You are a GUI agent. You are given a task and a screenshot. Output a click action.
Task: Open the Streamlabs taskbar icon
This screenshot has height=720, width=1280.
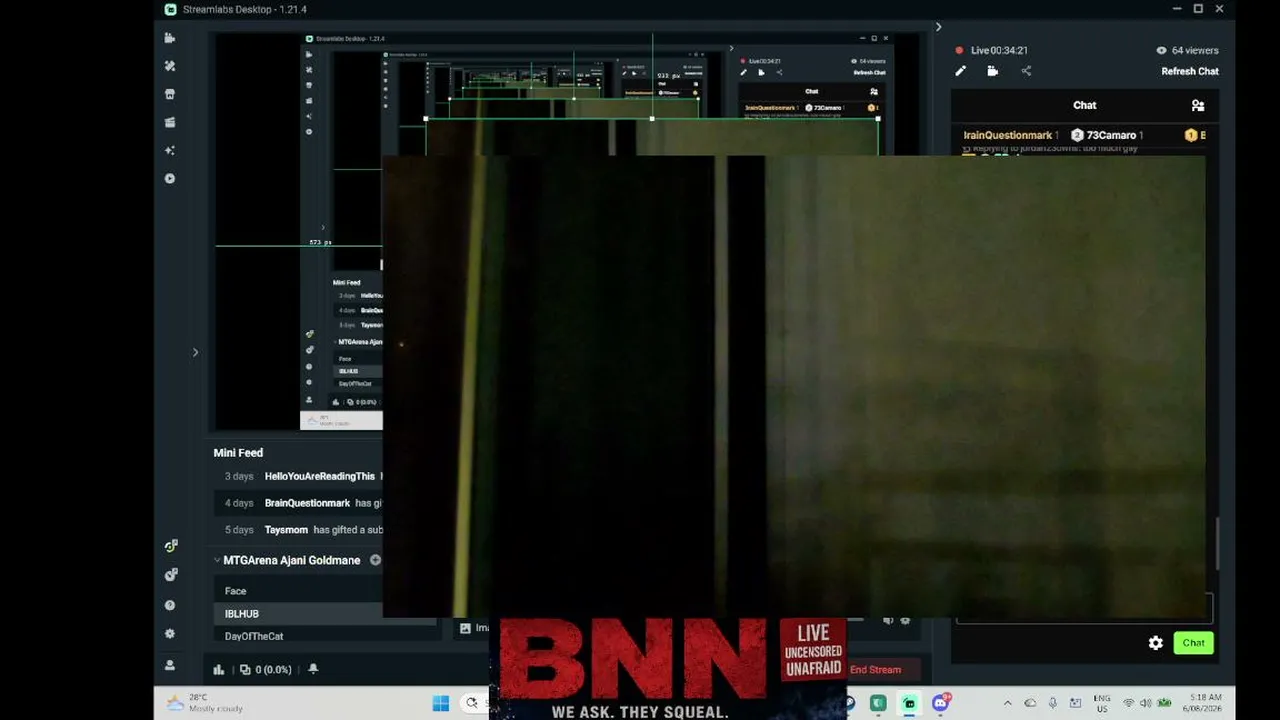909,703
